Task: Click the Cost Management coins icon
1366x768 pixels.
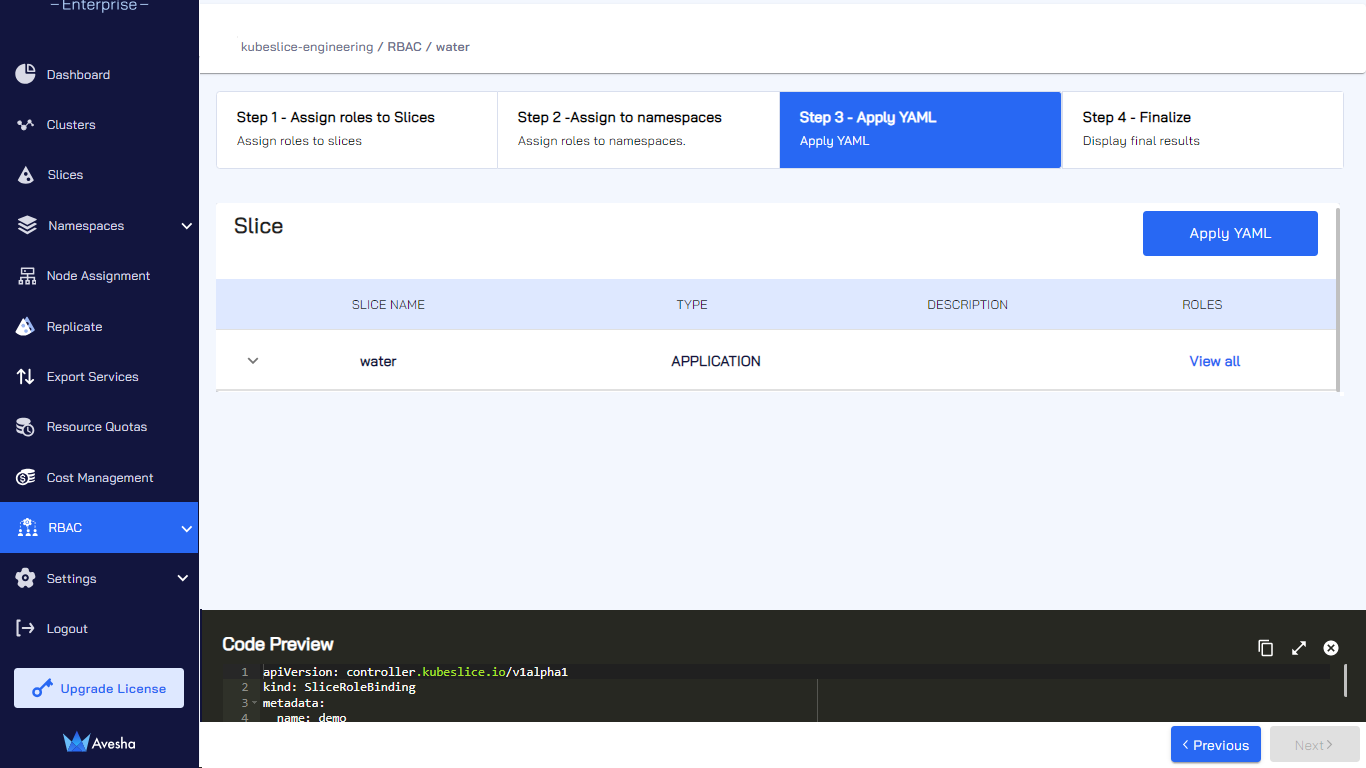Action: pos(26,478)
